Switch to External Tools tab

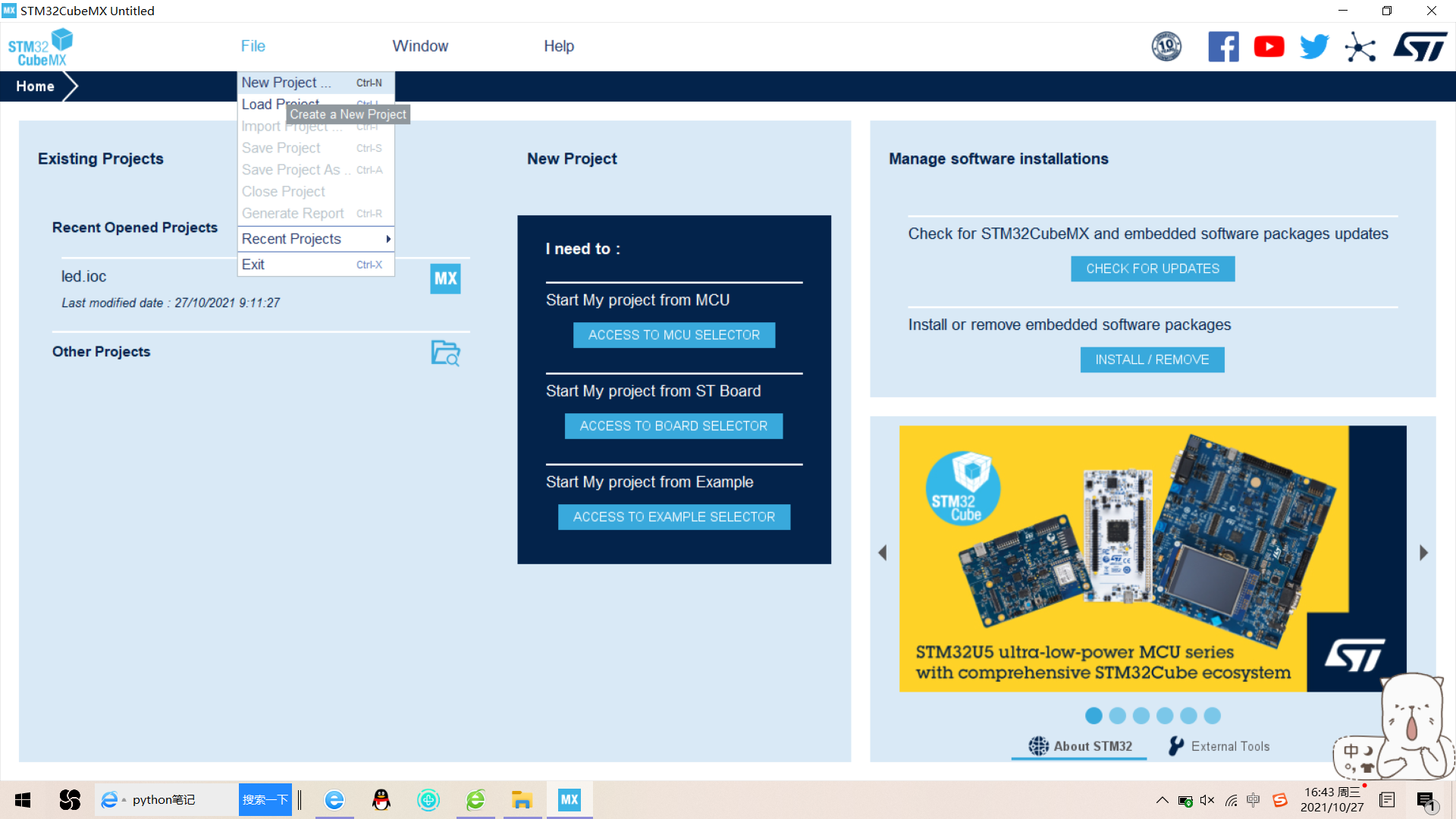pos(1219,746)
